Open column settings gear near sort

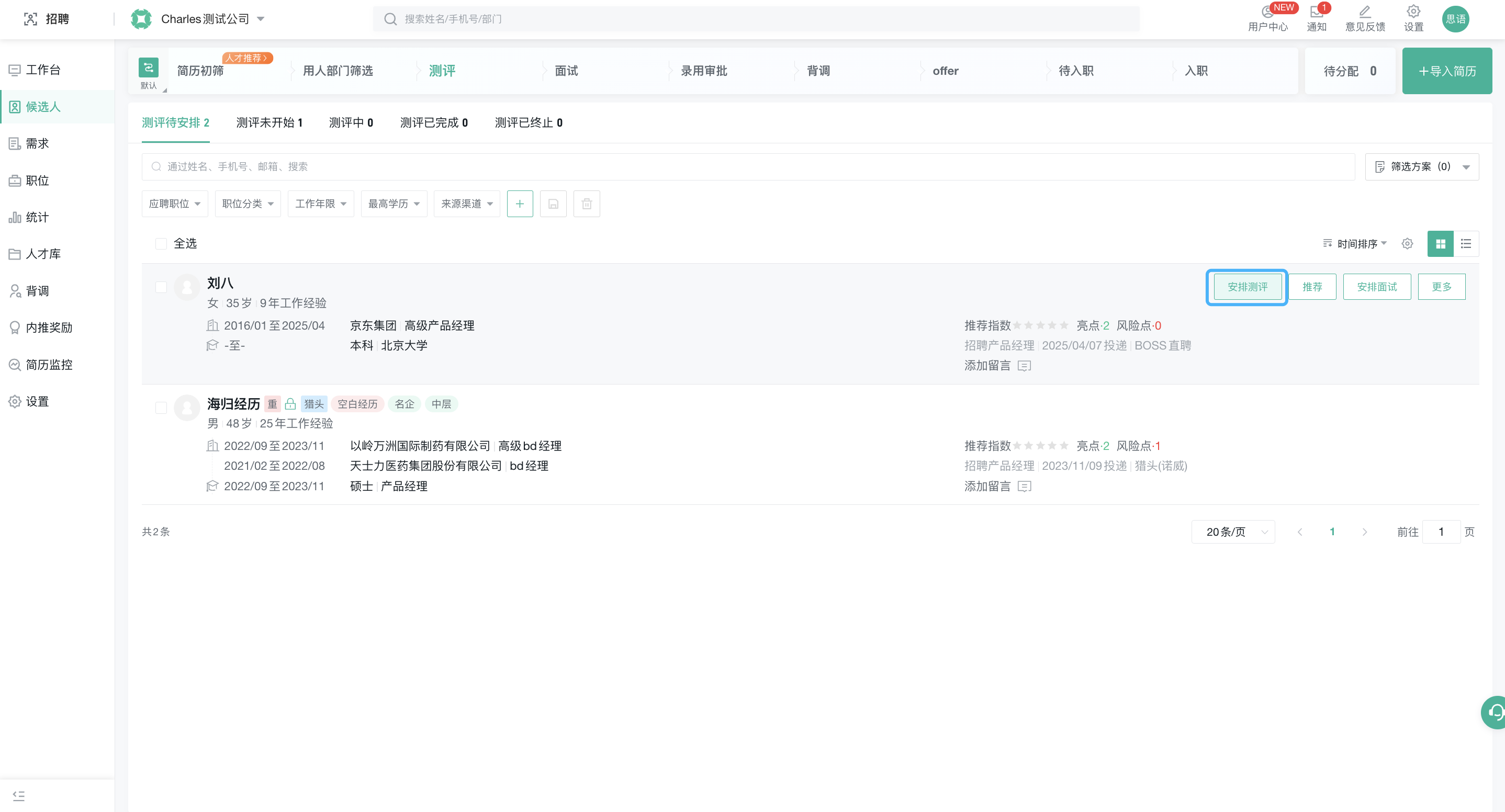click(x=1407, y=244)
